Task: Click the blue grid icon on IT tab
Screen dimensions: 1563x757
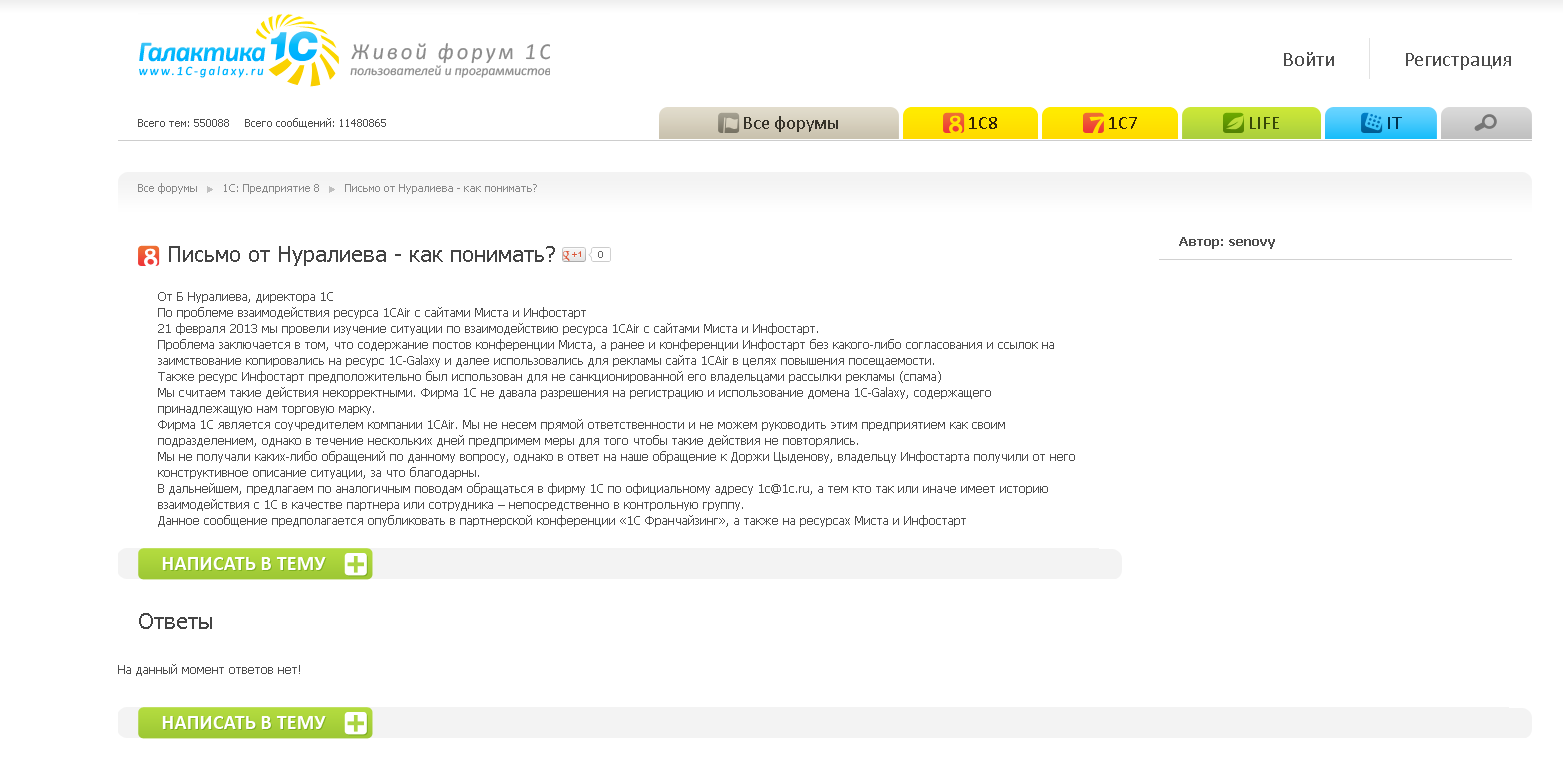Action: tap(1371, 123)
